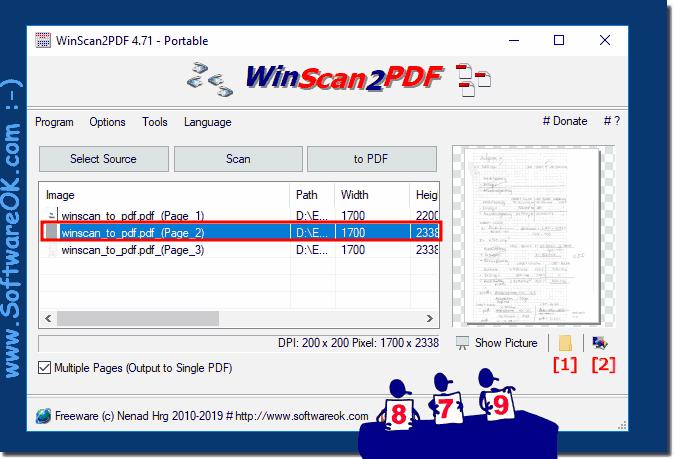Click the # Donate menu item
This screenshot has height=459, width=674.
(565, 121)
